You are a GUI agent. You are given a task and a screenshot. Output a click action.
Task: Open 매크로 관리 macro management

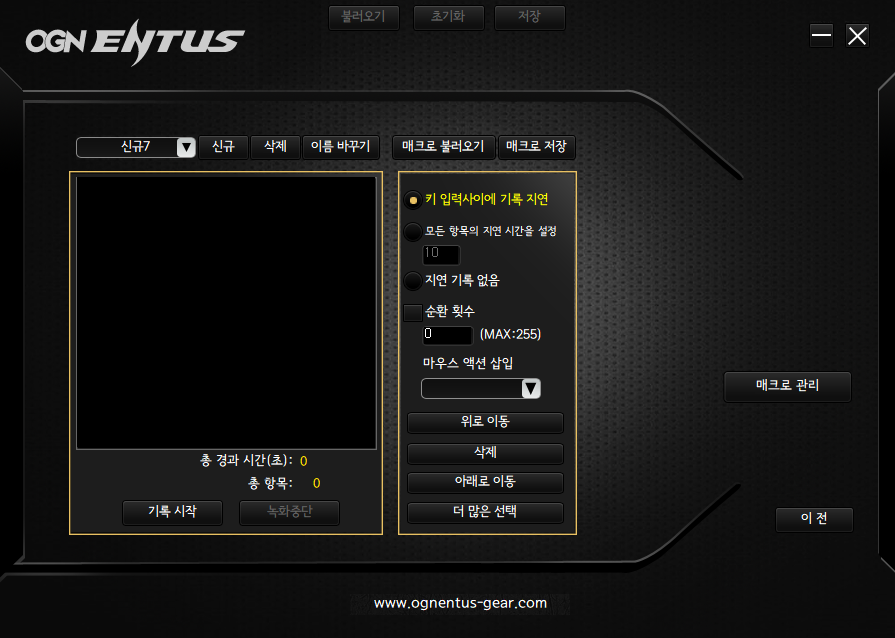787,387
